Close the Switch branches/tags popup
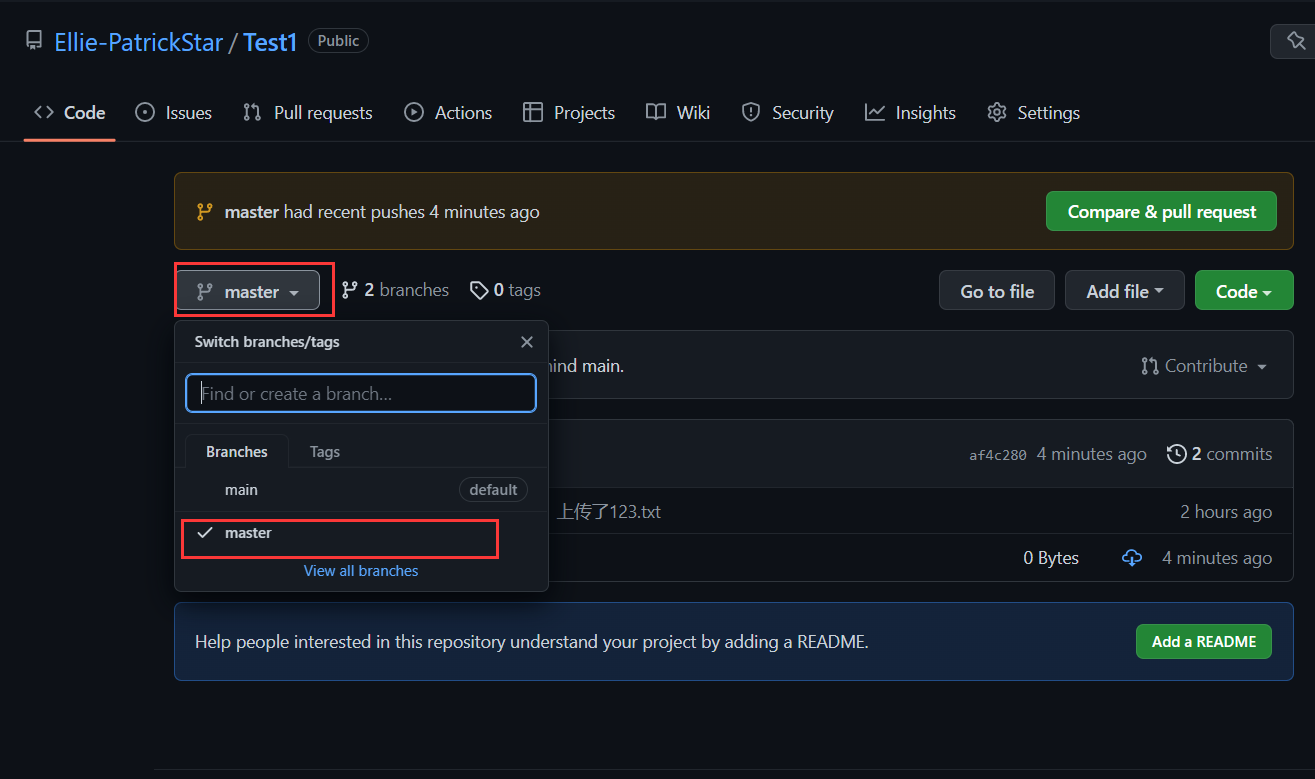Screen dimensions: 1315x779 (527, 342)
